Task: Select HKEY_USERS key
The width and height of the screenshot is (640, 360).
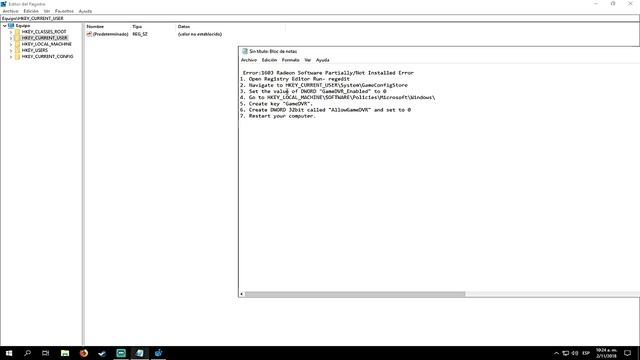Action: [35, 50]
